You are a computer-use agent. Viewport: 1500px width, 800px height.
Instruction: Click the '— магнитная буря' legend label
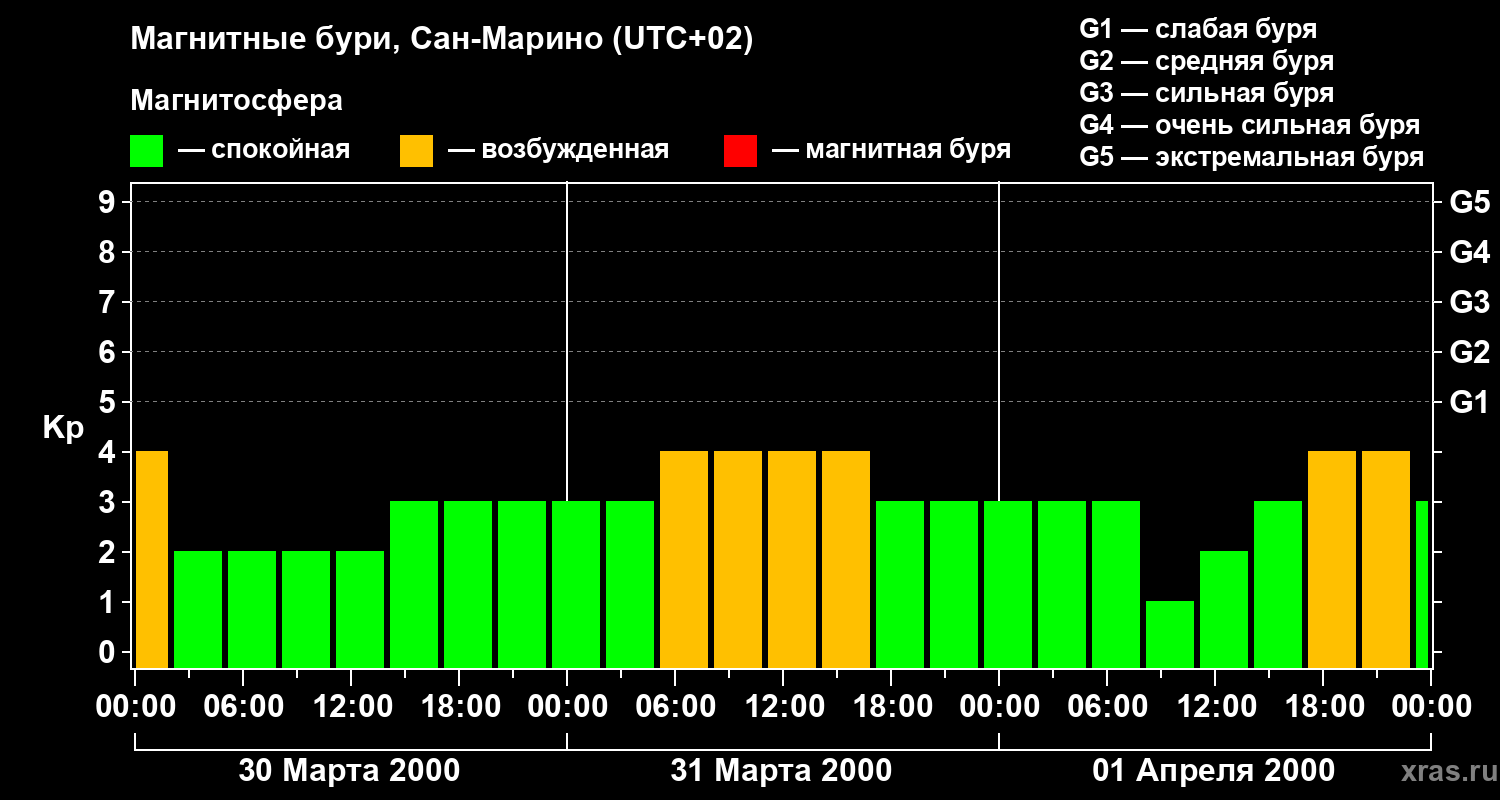pos(891,151)
